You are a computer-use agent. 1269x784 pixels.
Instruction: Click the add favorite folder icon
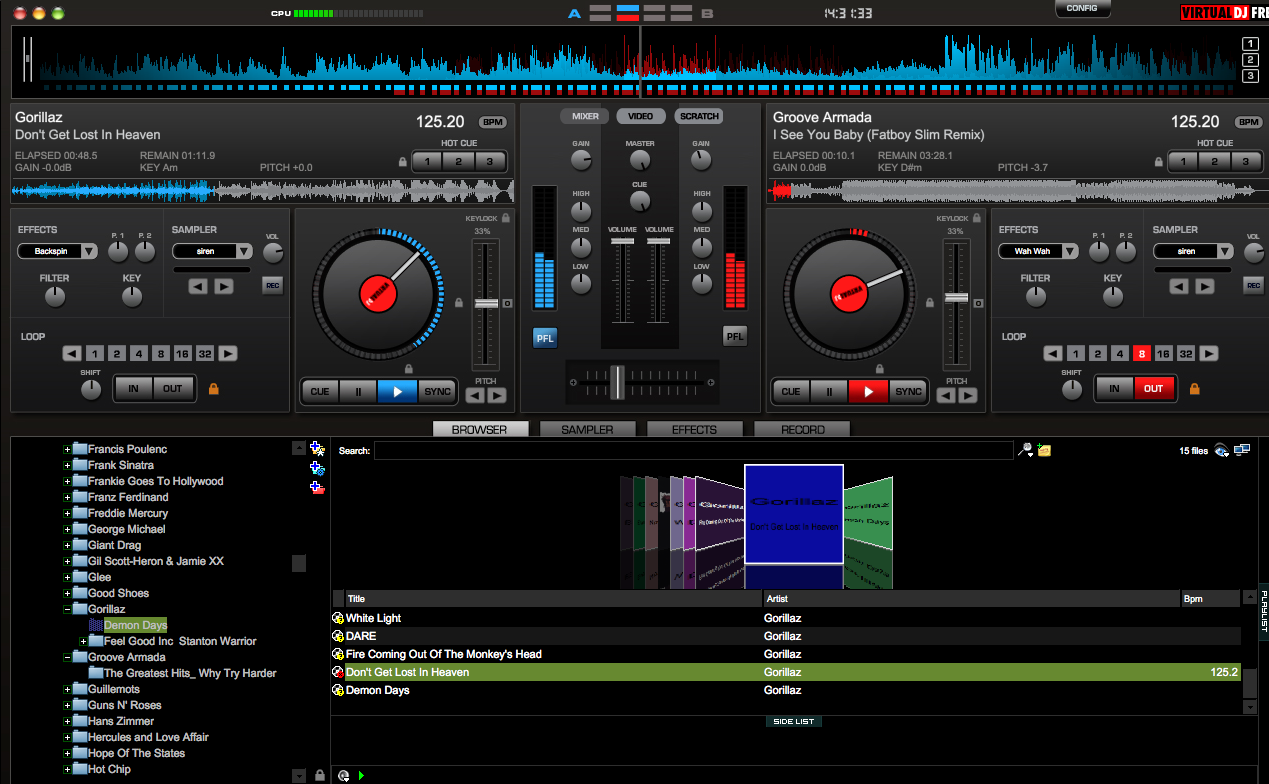click(x=316, y=448)
